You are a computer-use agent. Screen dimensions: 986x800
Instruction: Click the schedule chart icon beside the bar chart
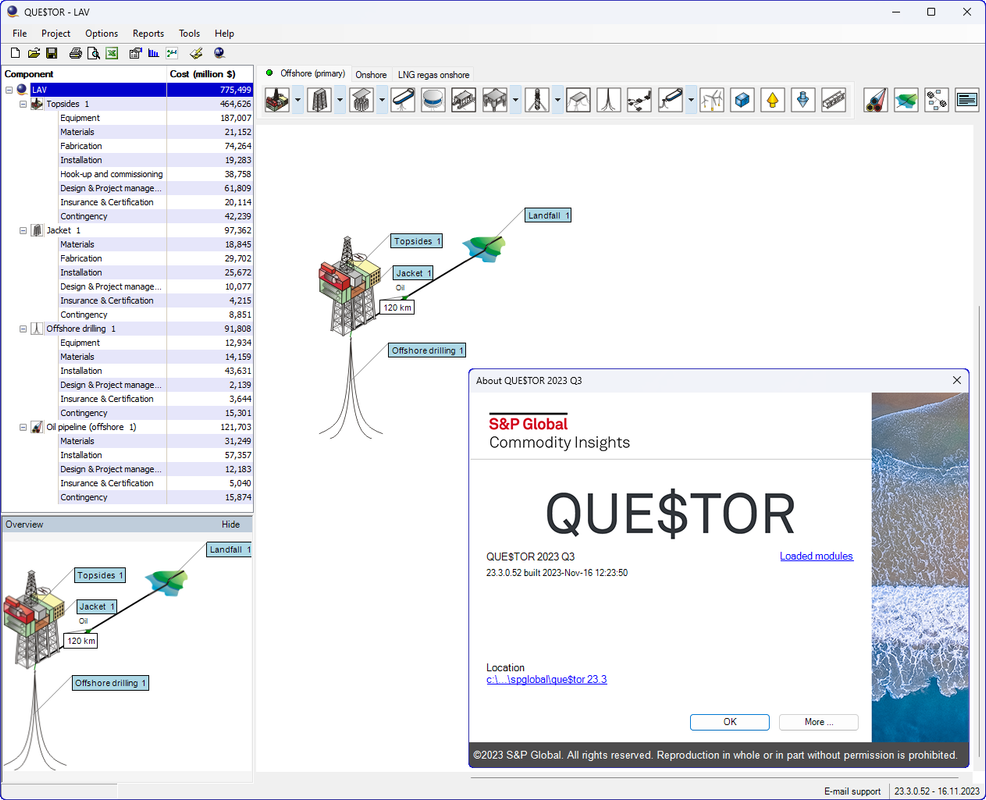click(x=172, y=53)
